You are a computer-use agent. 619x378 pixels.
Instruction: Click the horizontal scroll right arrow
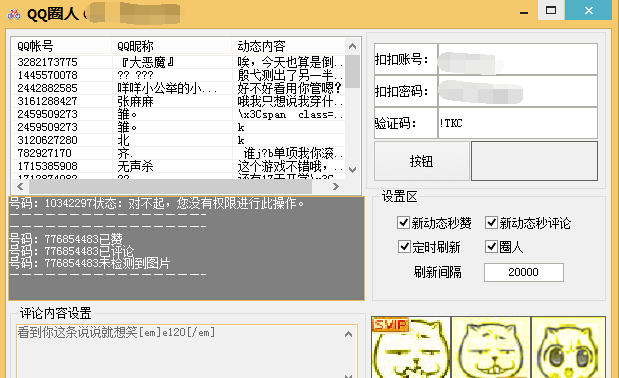pos(336,186)
